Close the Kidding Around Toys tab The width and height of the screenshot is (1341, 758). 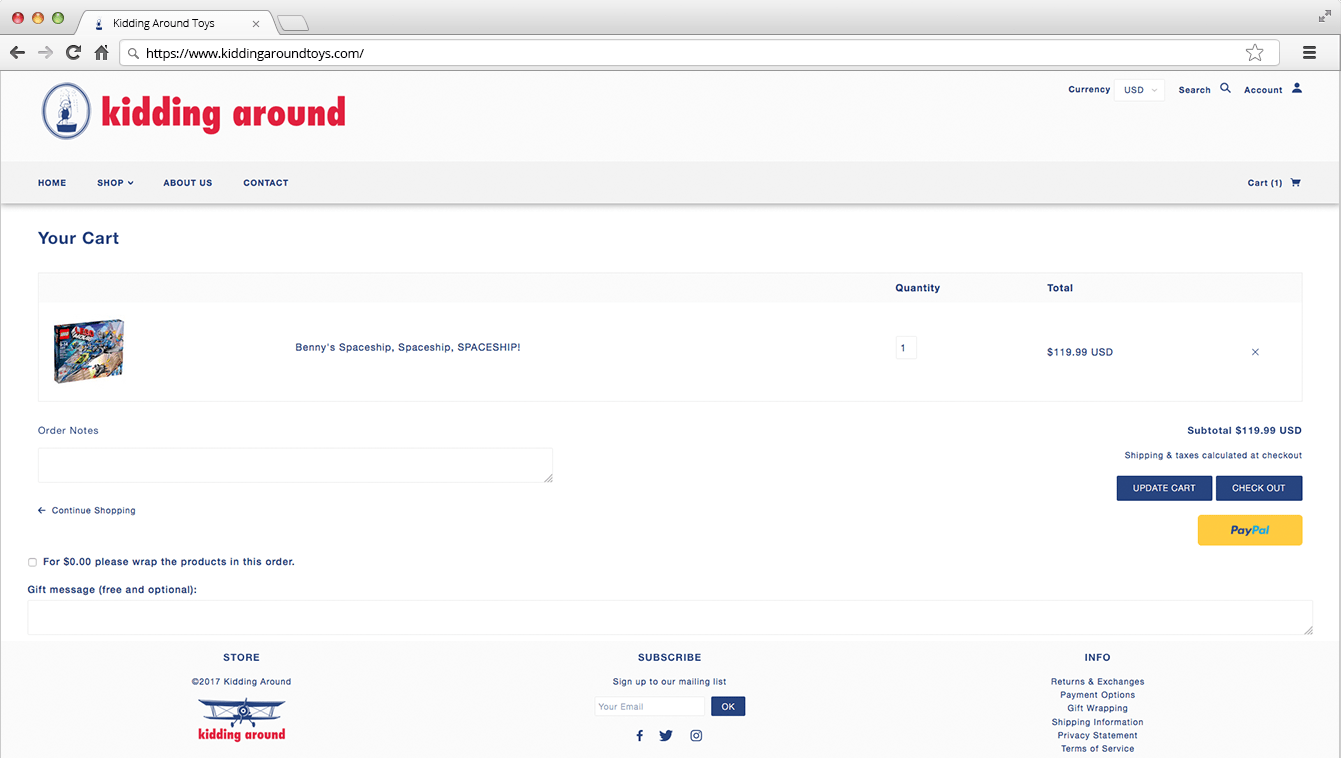pos(256,23)
